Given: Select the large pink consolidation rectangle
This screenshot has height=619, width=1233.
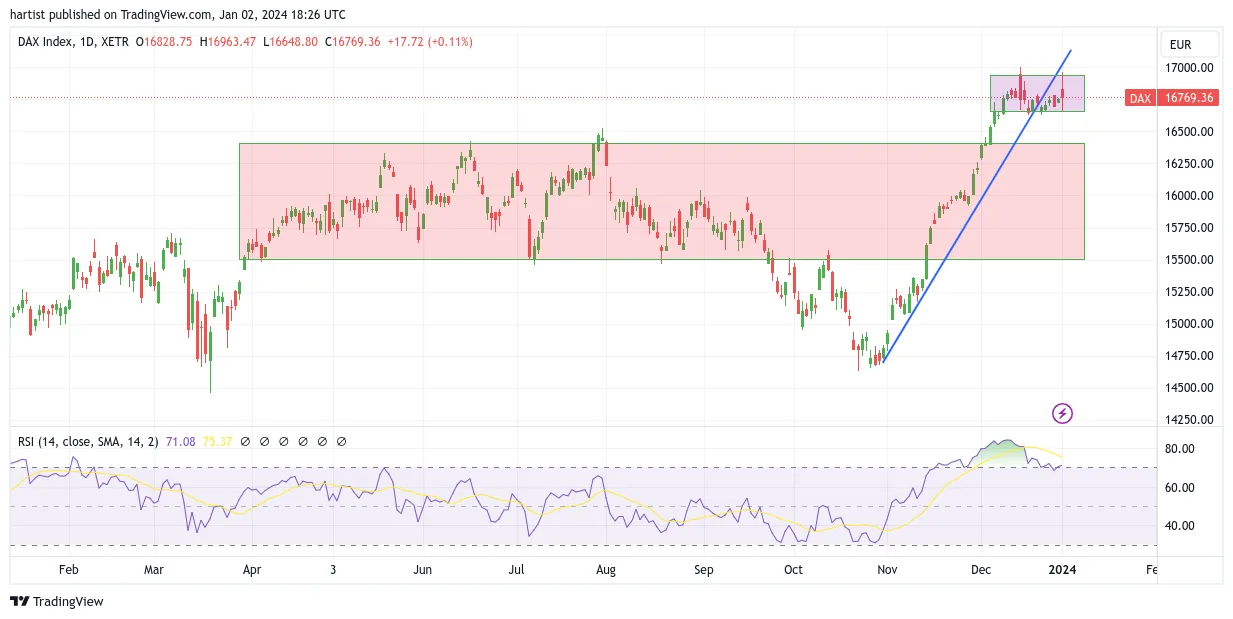Looking at the screenshot, I should (x=662, y=201).
